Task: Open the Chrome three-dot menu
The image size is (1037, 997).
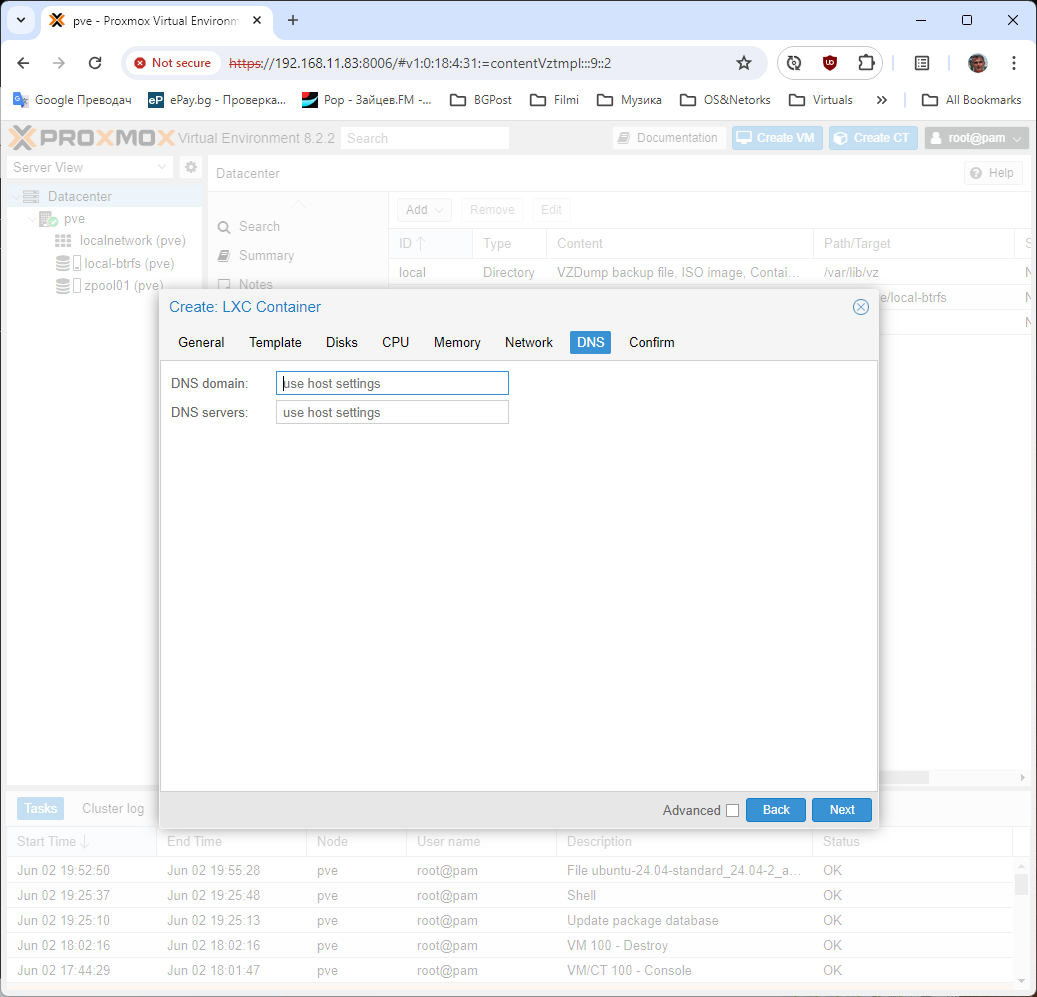Action: point(1014,63)
